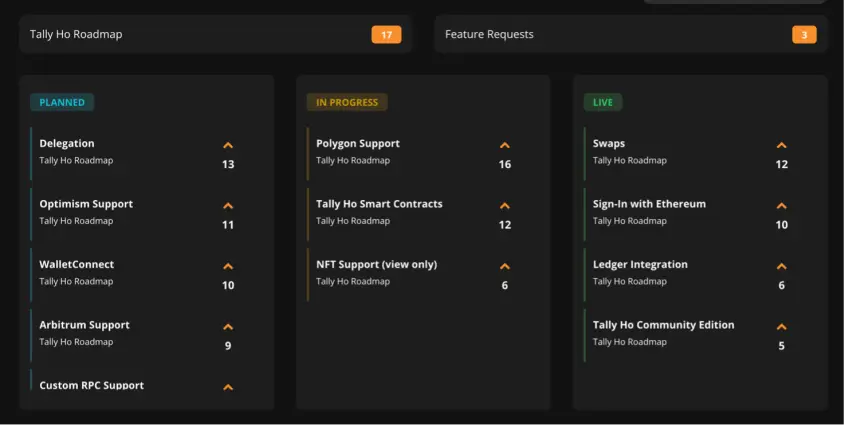Screen dimensions: 845x427
Task: Click Sign-In with Ethereum vote count 10
Action: 781,225
